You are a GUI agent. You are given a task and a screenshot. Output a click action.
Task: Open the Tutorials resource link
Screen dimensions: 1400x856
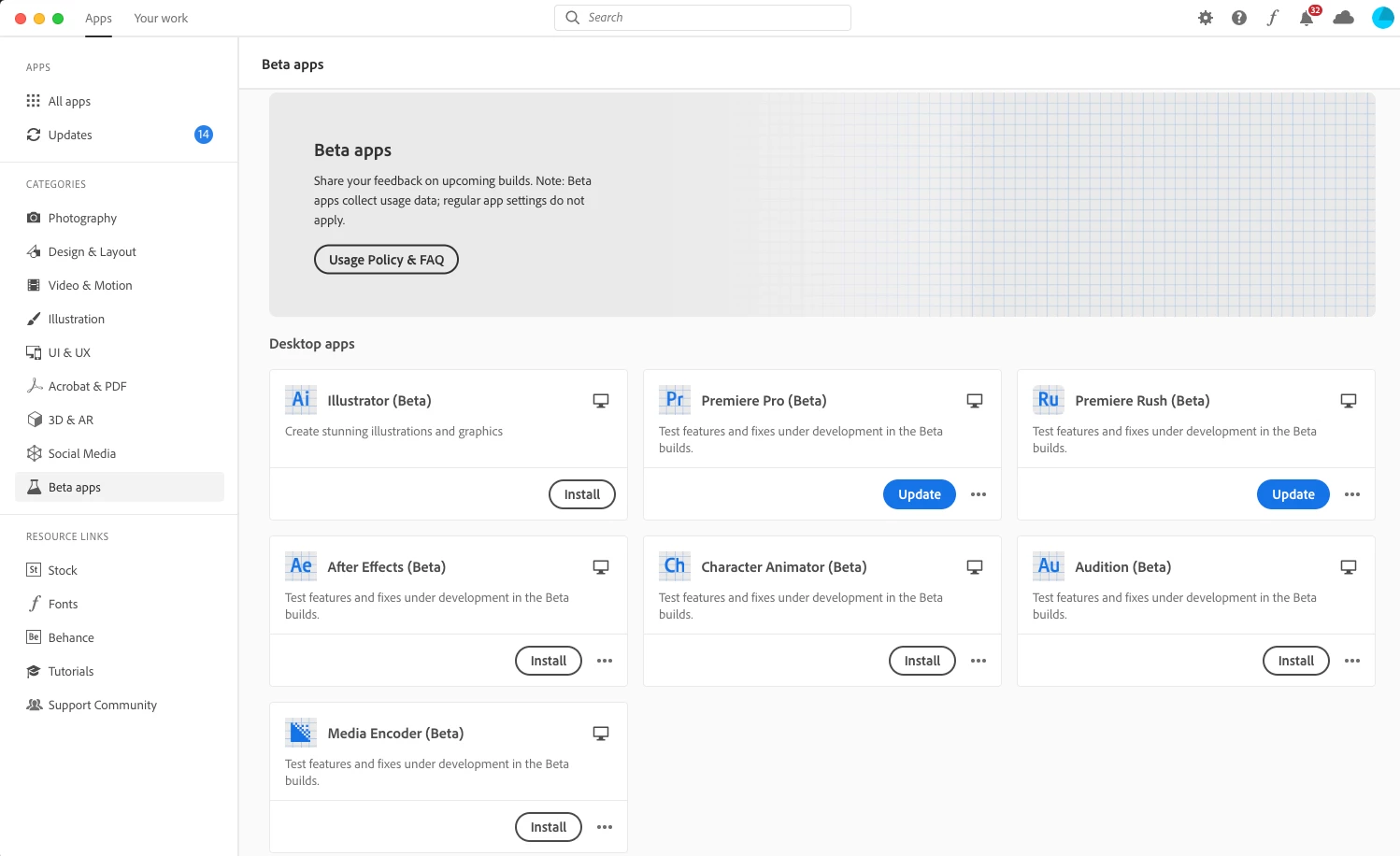coord(120,671)
